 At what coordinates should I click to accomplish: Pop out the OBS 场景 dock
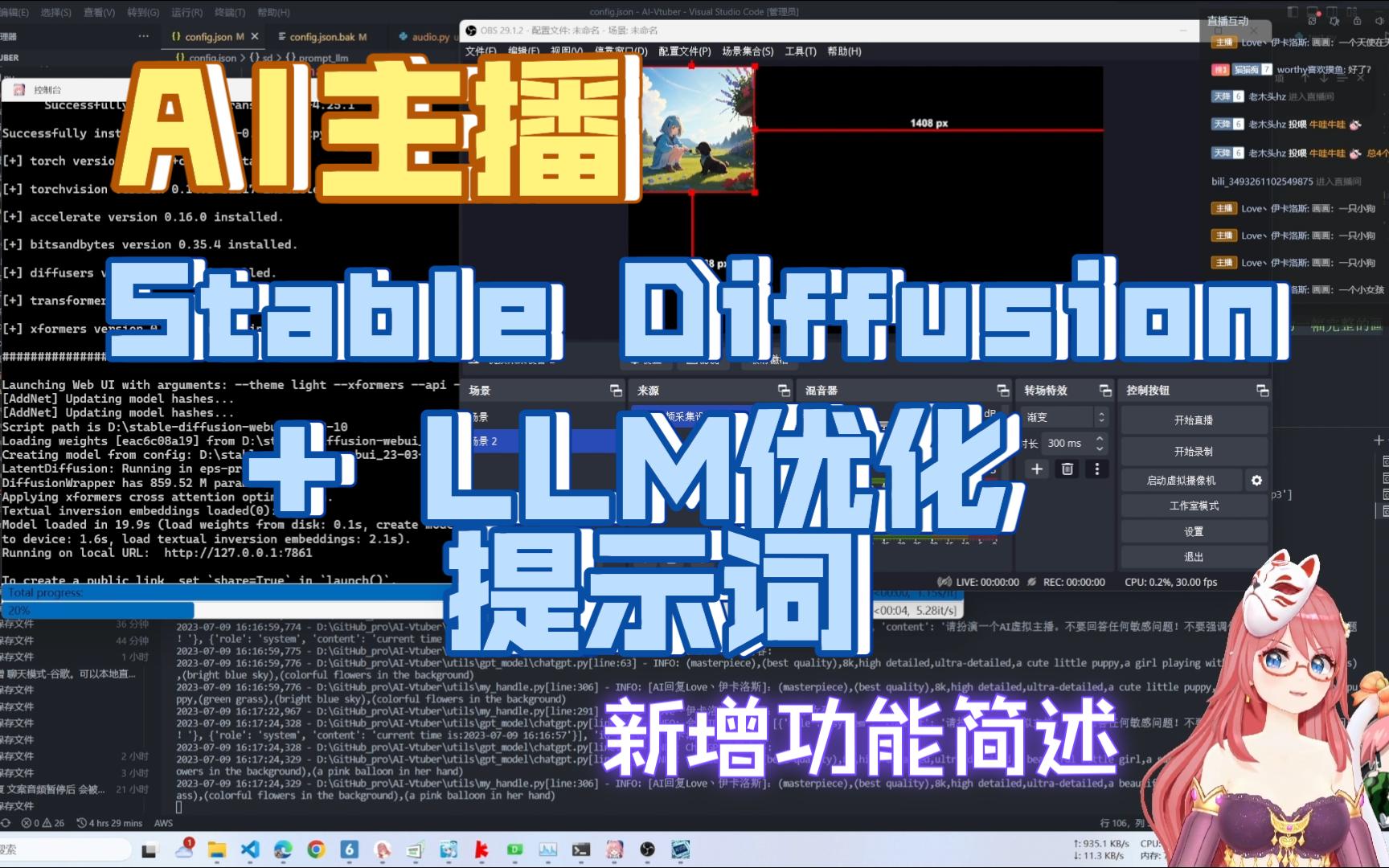coord(616,391)
